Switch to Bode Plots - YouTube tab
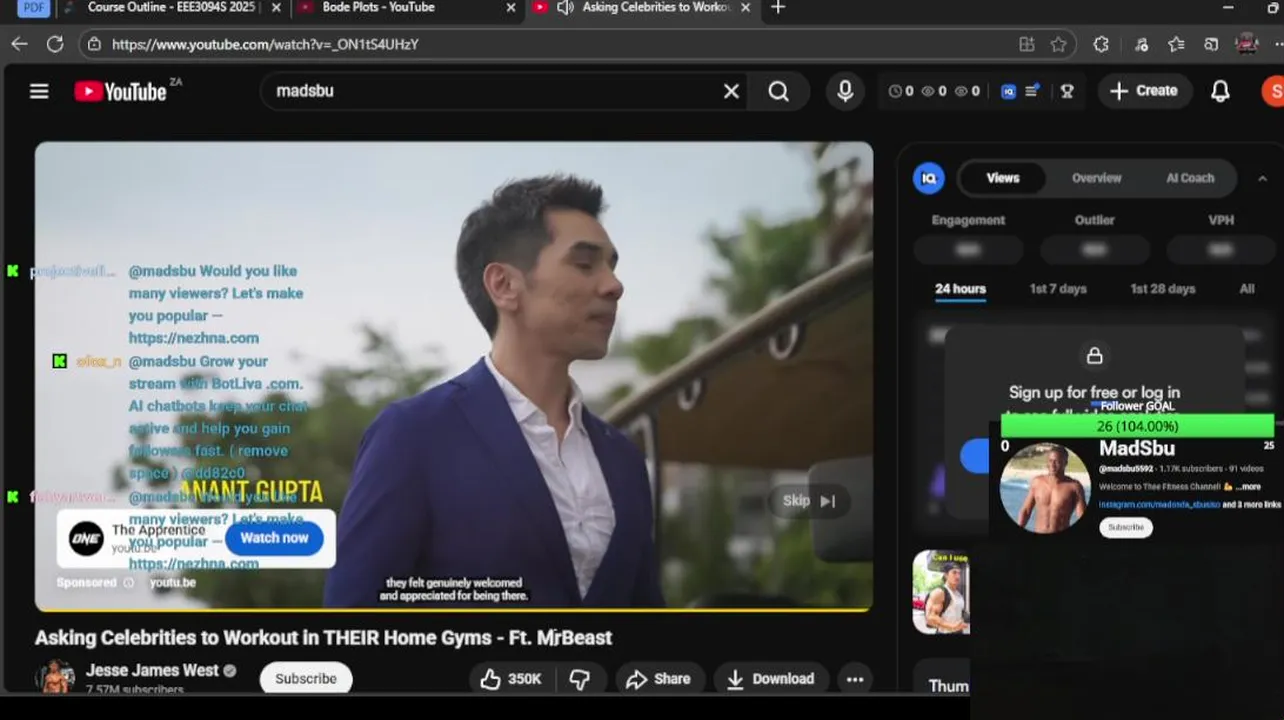Image resolution: width=1284 pixels, height=720 pixels. [378, 8]
